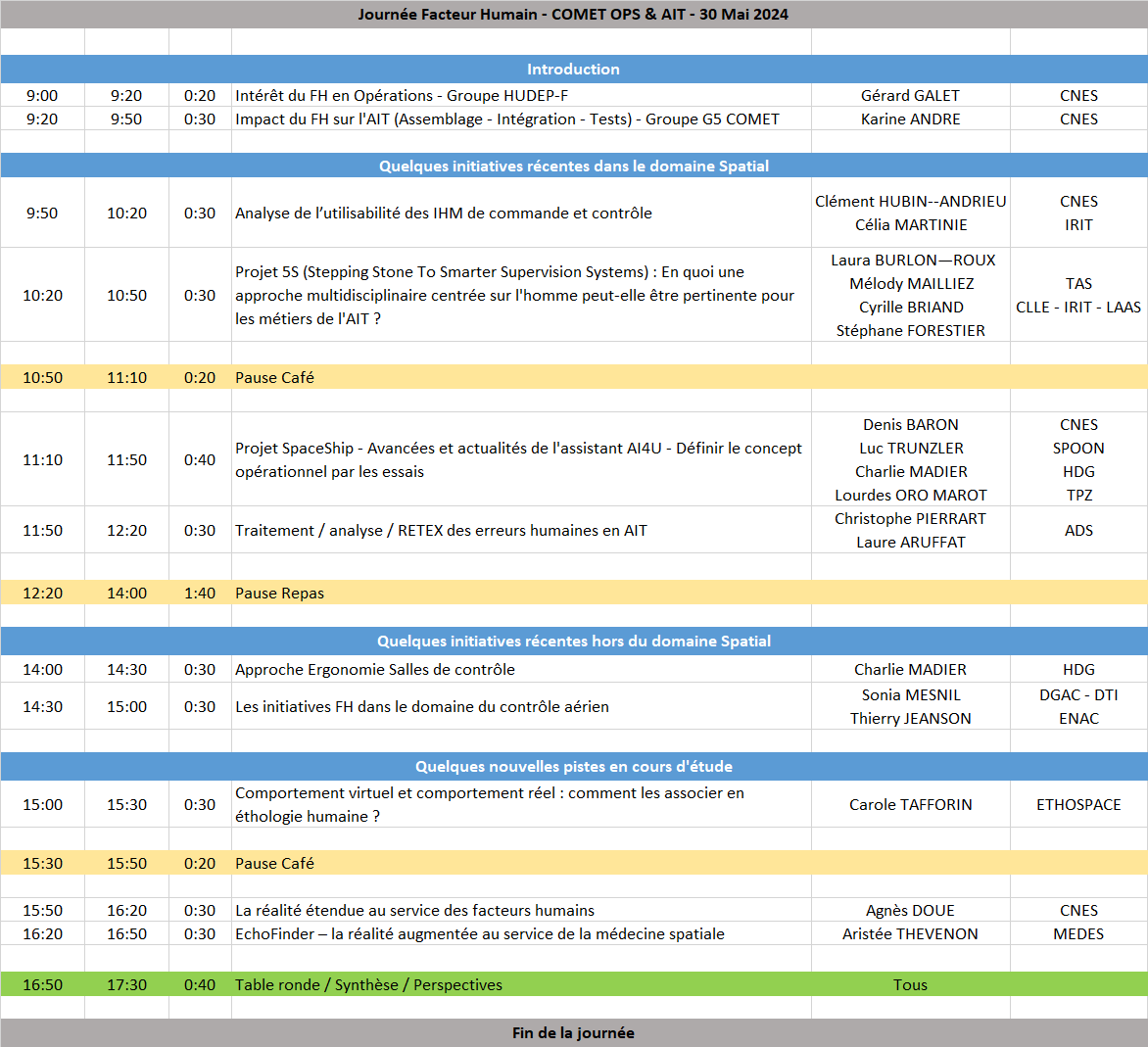The width and height of the screenshot is (1148, 1047).
Task: Select the title bar 'Journée Facteur Humain - COMET OPS & AIT'
Action: 573,14
